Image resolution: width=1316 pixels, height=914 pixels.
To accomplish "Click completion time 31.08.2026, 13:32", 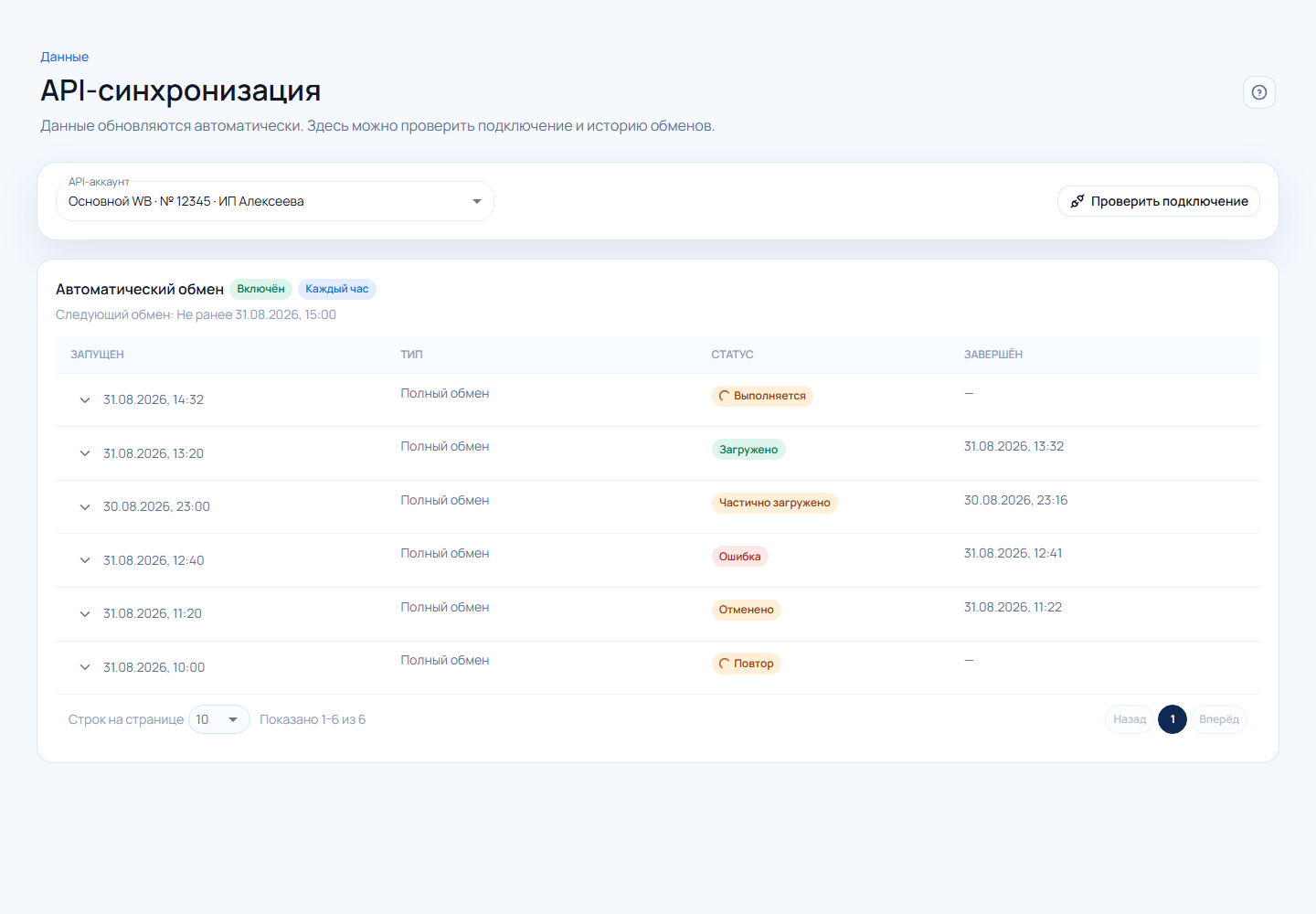I will 1014,447.
